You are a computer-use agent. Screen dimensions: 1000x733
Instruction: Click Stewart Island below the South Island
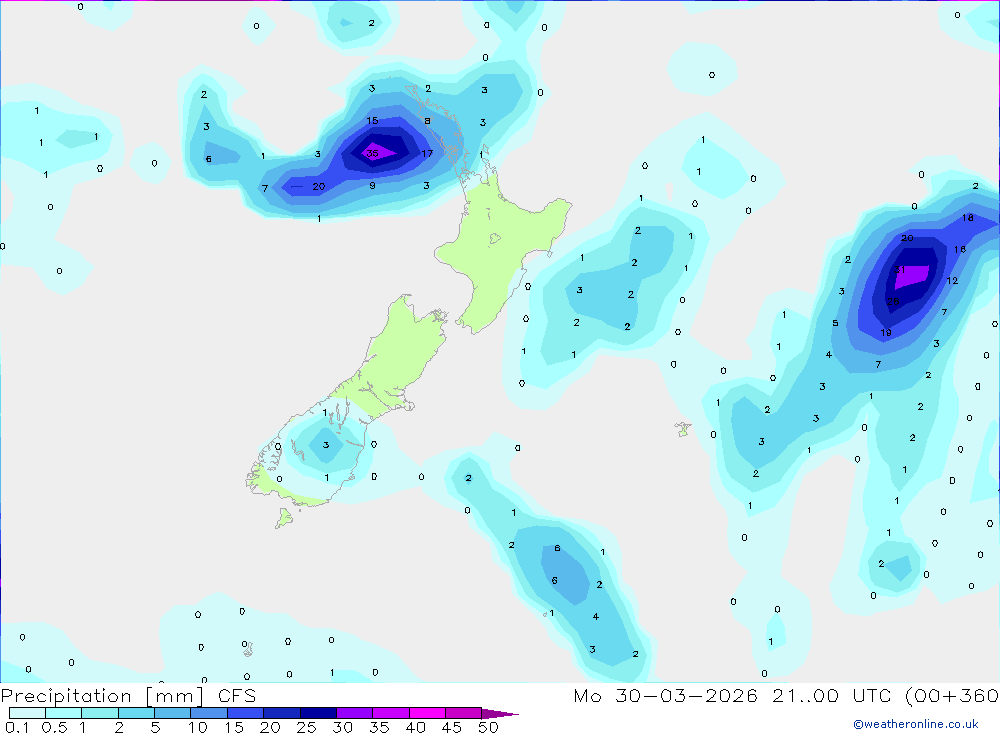pyautogui.click(x=284, y=517)
